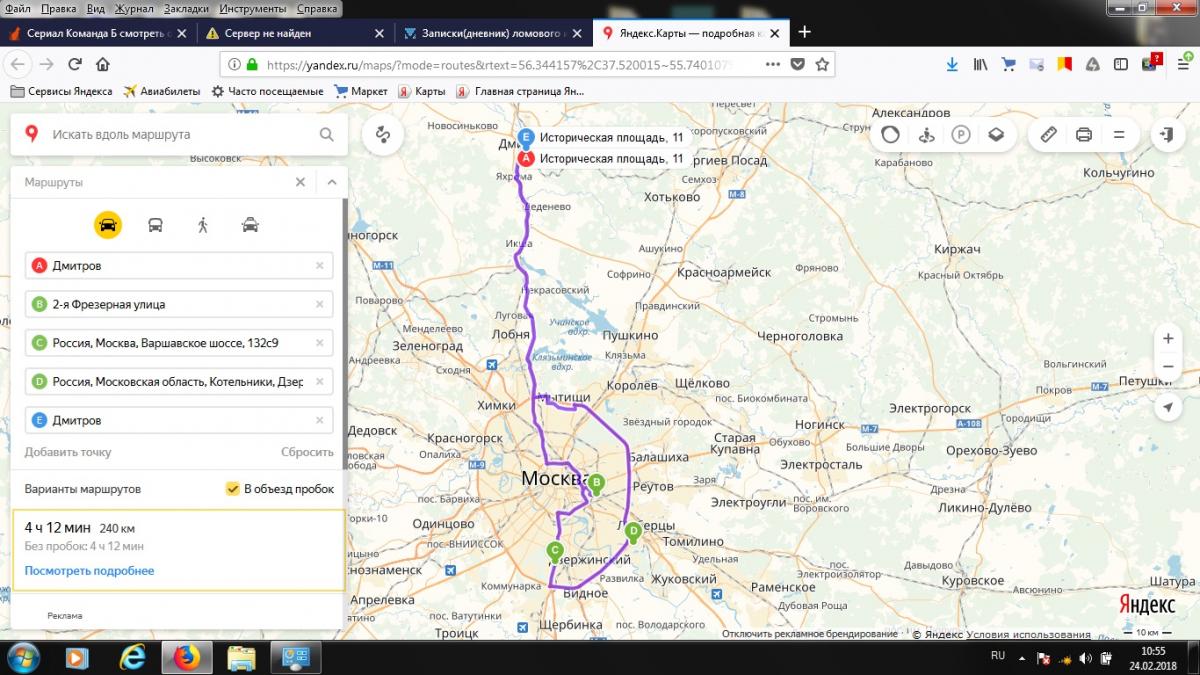Bookmark this page with star icon
The width and height of the screenshot is (1200, 675).
point(822,64)
